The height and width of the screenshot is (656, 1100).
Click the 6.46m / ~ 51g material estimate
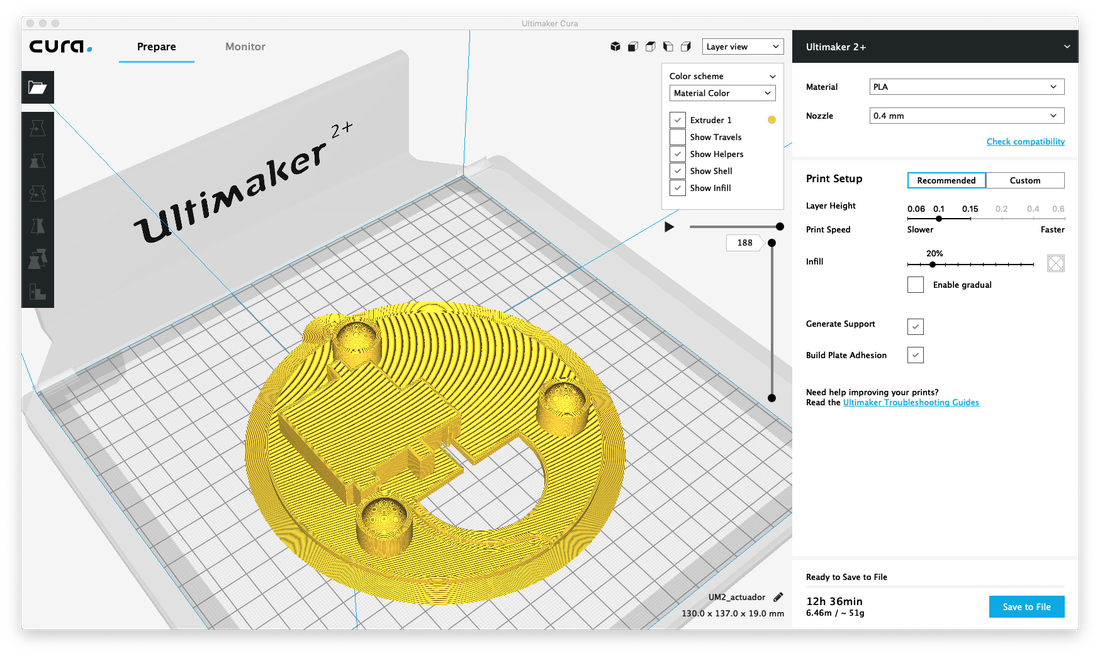click(835, 613)
